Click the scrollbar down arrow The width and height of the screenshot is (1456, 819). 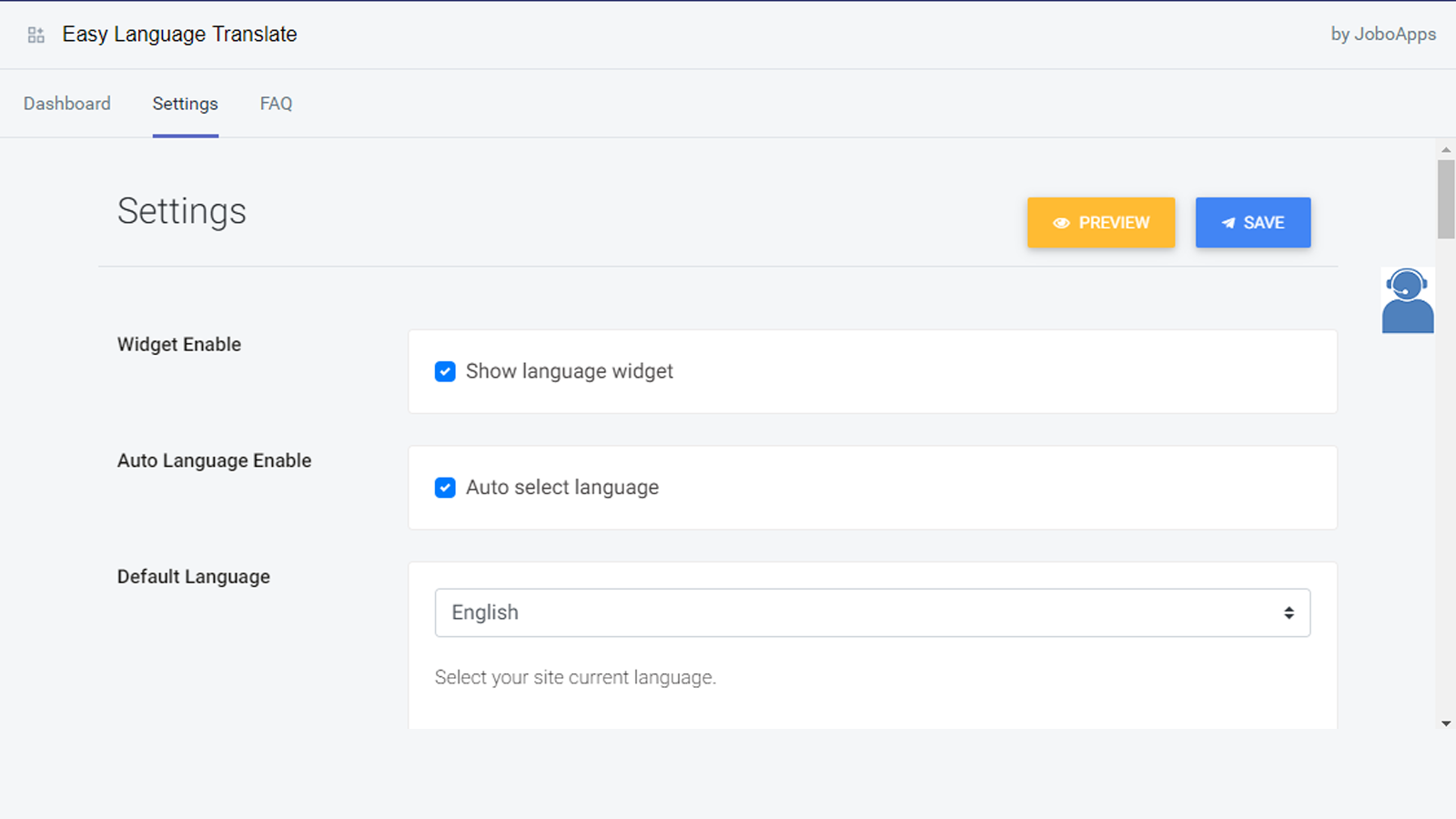(x=1446, y=723)
